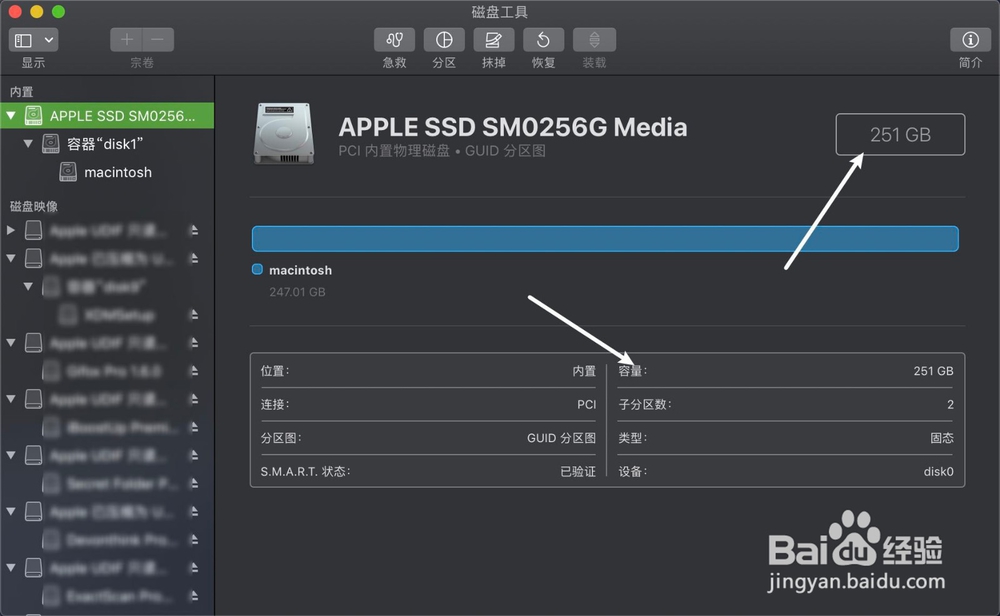1000x616 pixels.
Task: Eject the BoostUp Premi... volume
Action: [x=194, y=427]
